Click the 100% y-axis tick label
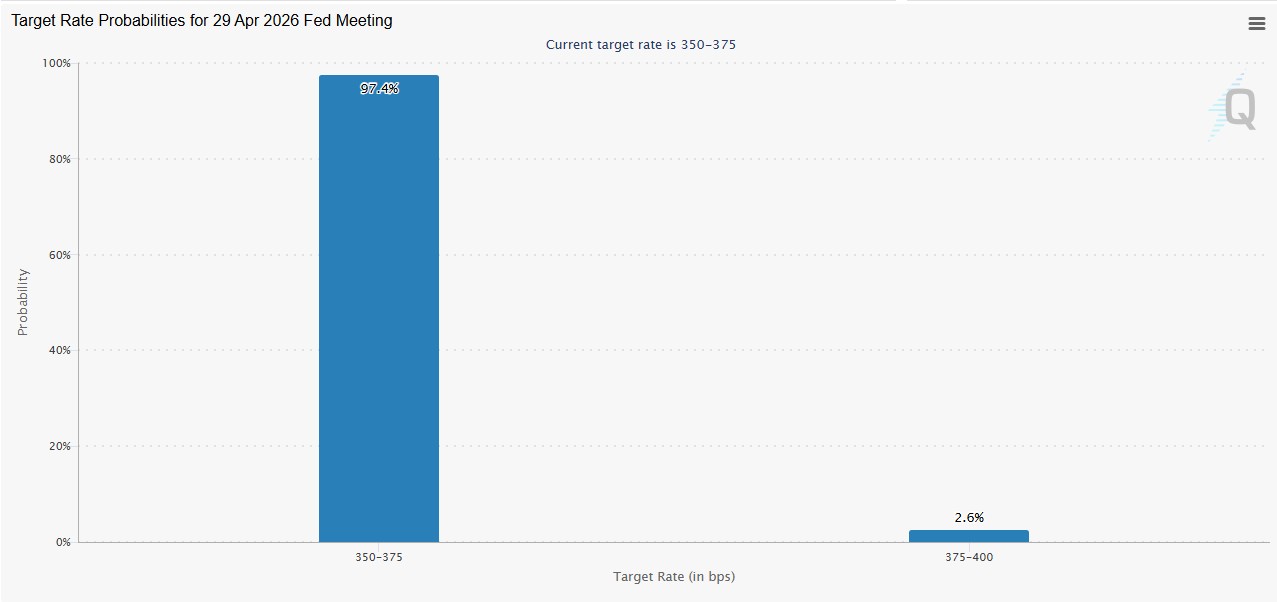The image size is (1277, 602). 55,64
